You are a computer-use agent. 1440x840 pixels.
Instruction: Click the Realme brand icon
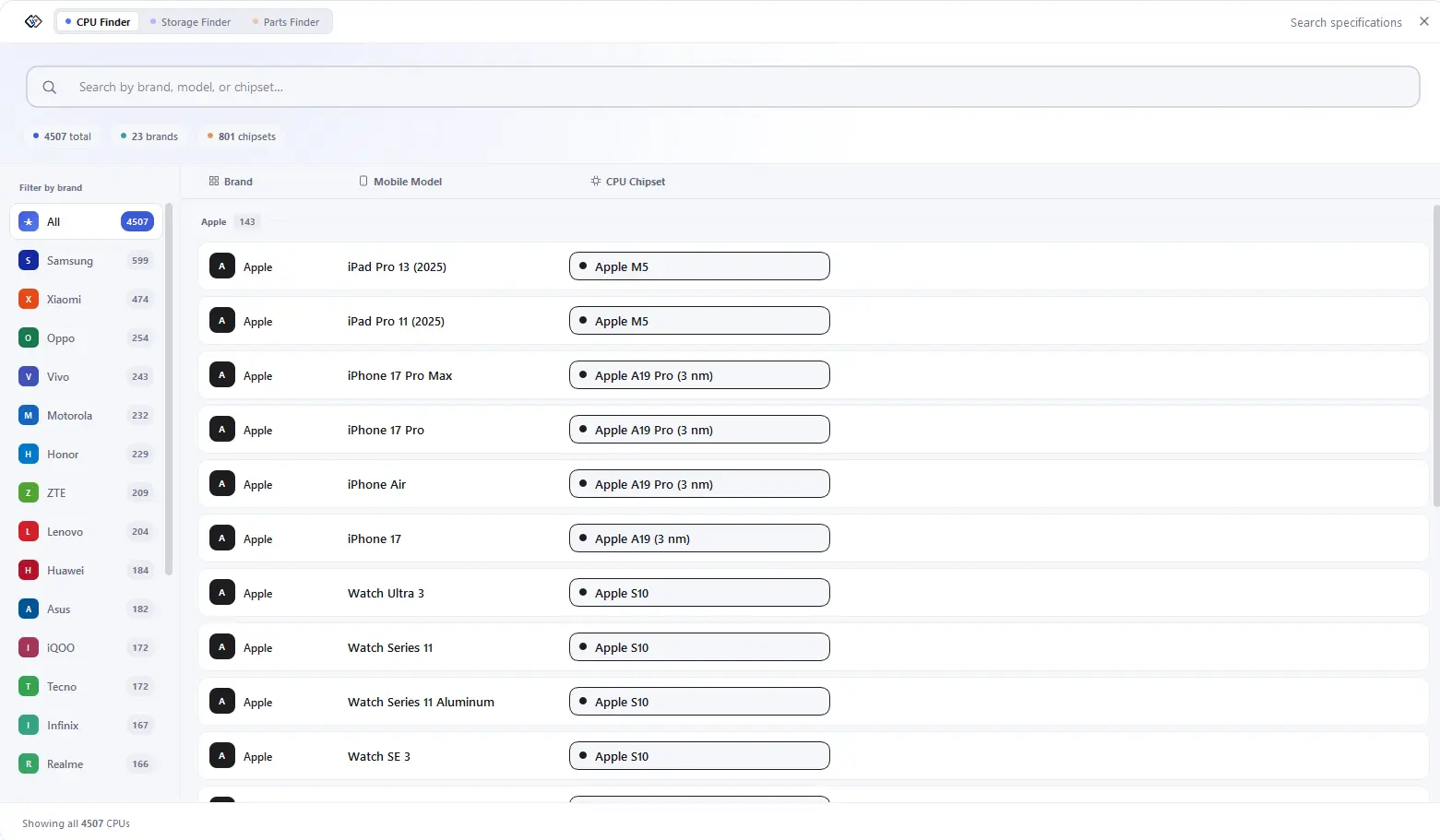point(29,764)
